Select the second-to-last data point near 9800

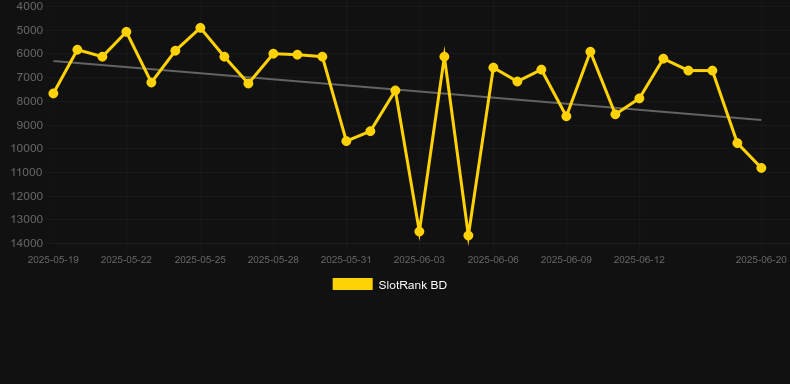click(x=737, y=143)
